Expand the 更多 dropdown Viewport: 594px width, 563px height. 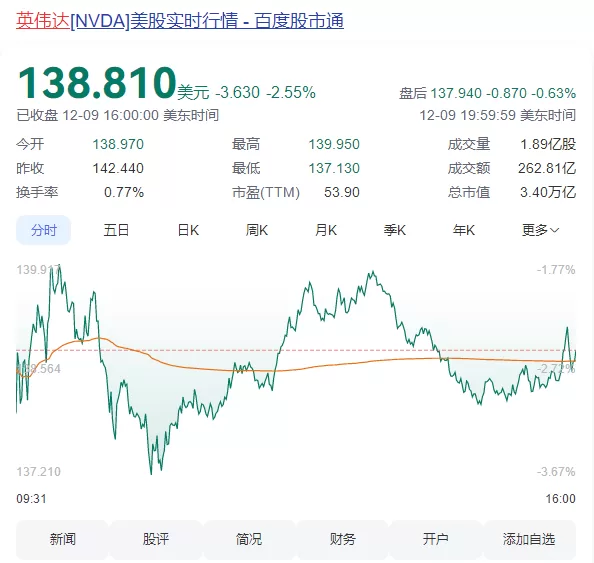pos(540,230)
